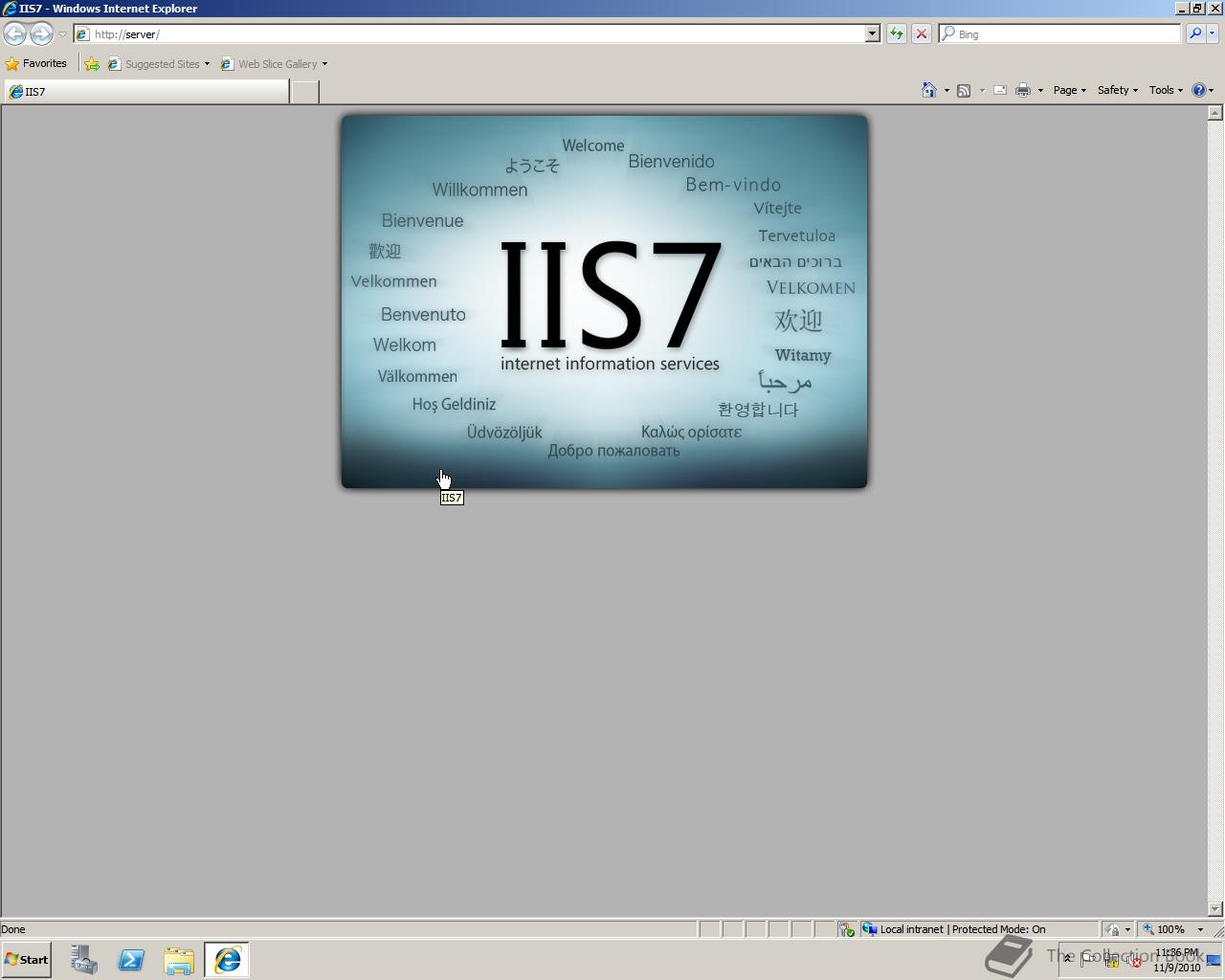Open the Favorites center
Screen dimensions: 1225x980
click(x=36, y=64)
